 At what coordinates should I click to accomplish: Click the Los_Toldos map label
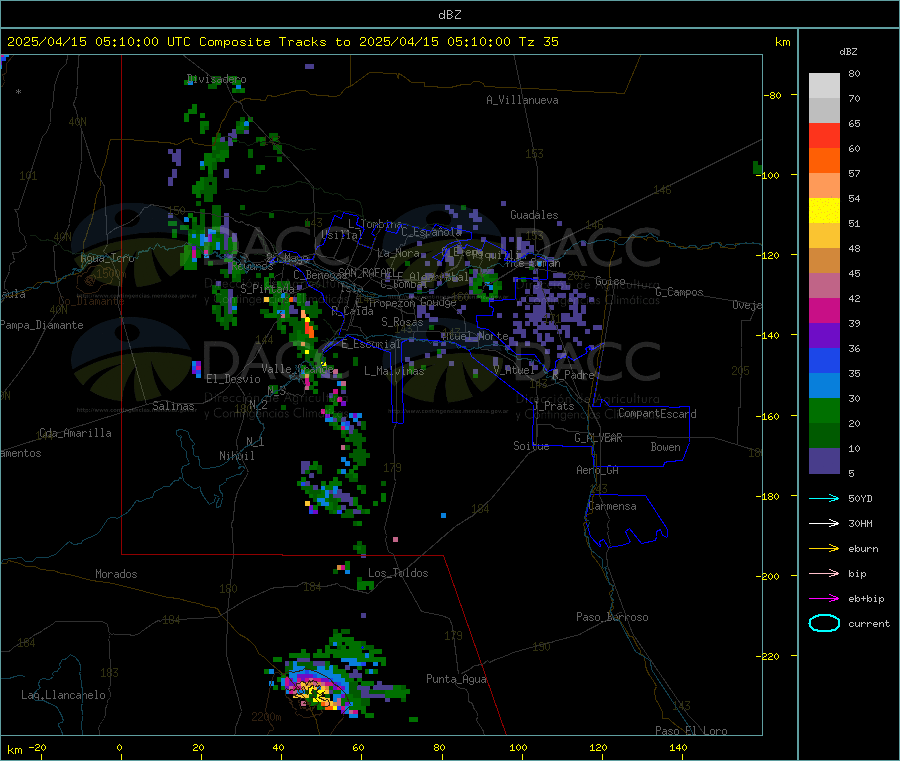tap(398, 573)
